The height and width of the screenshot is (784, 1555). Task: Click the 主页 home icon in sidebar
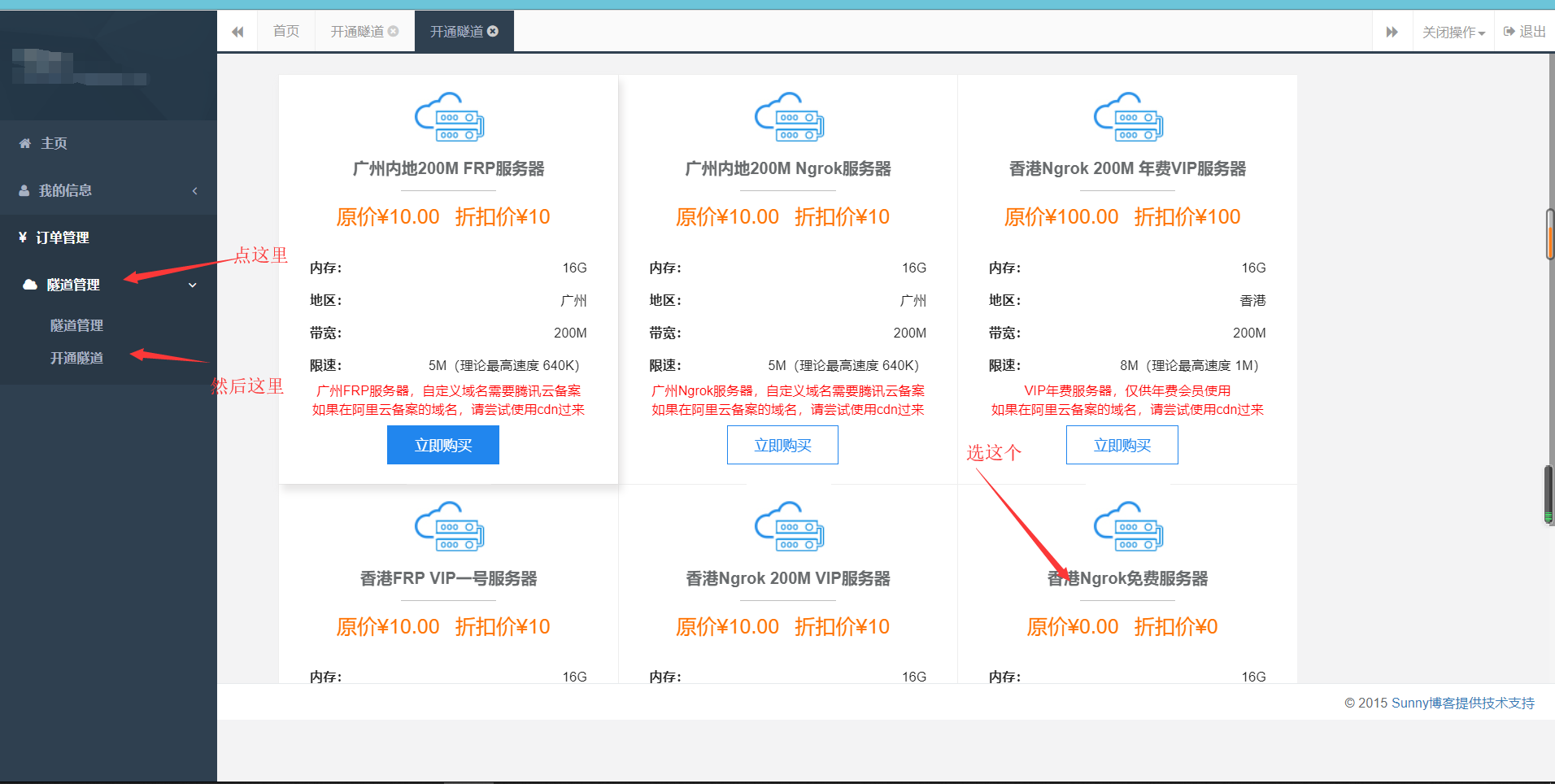click(x=25, y=144)
